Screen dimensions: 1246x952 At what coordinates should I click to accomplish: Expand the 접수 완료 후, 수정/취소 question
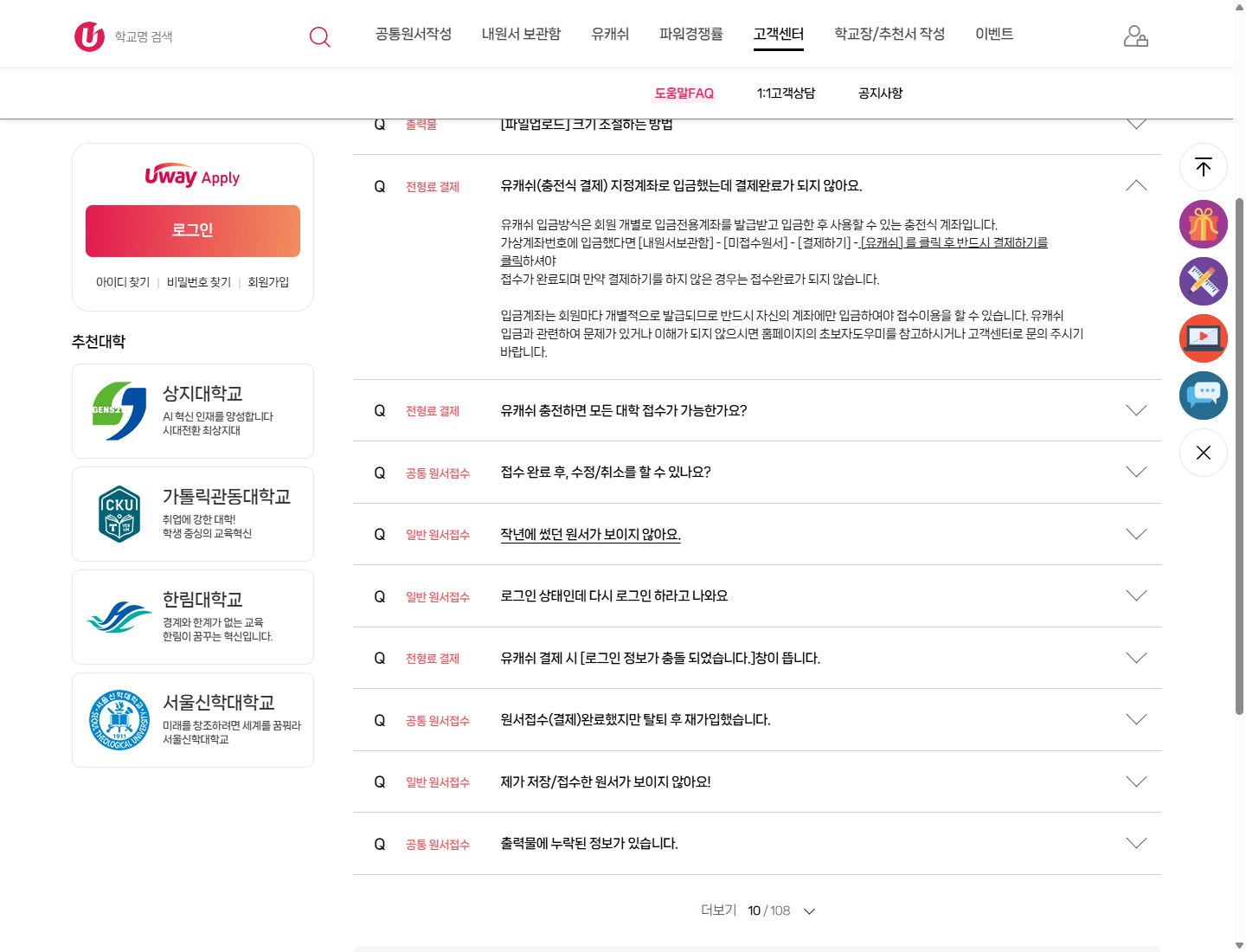1137,472
